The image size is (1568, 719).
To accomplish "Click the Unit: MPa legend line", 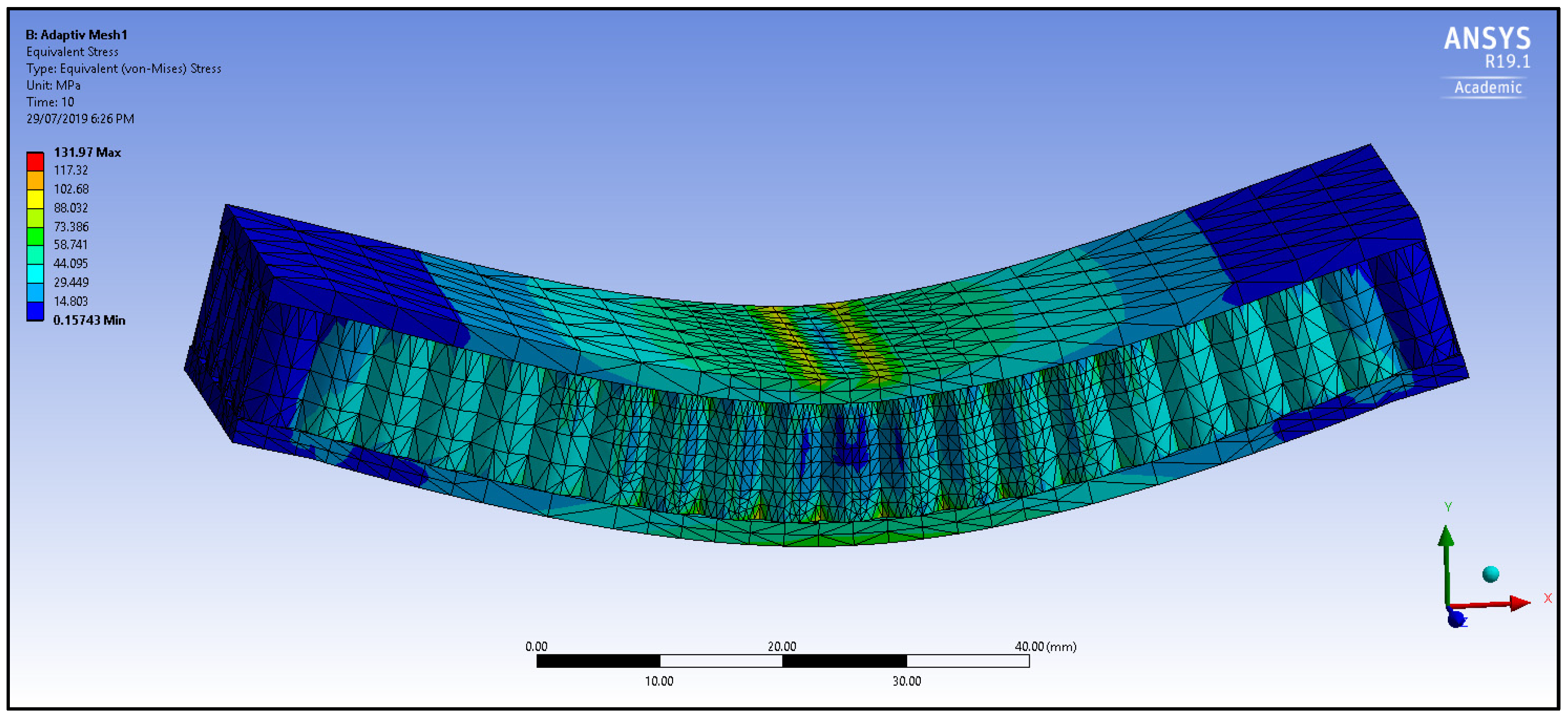I will [53, 85].
